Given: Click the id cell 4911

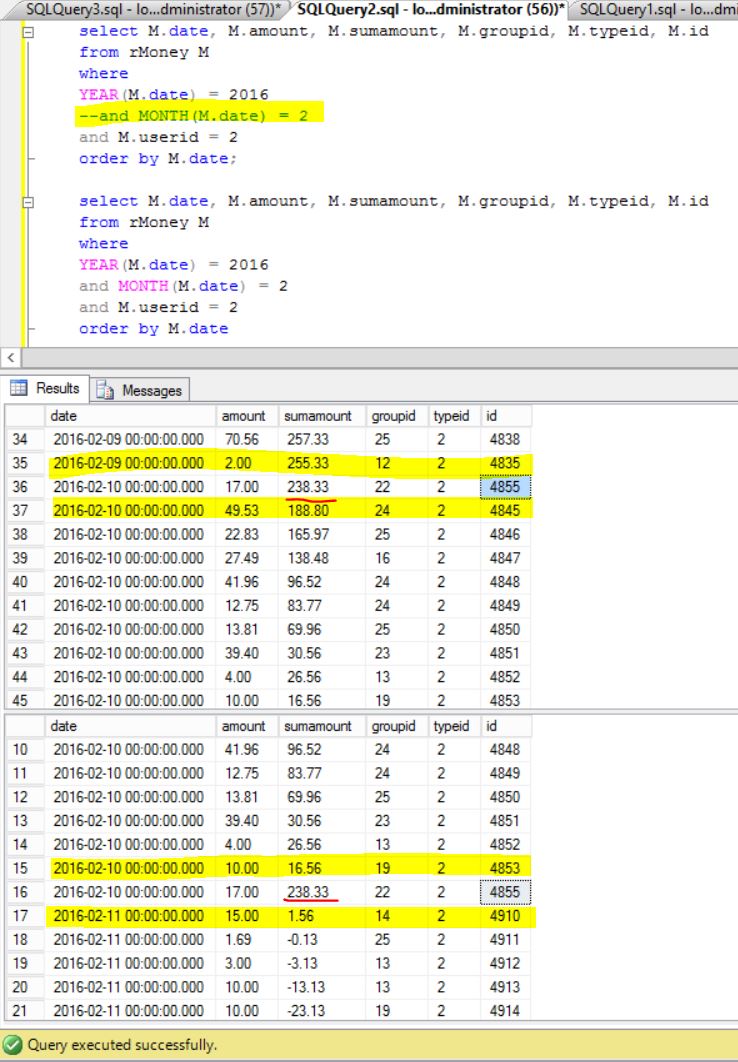Looking at the screenshot, I should [x=505, y=939].
